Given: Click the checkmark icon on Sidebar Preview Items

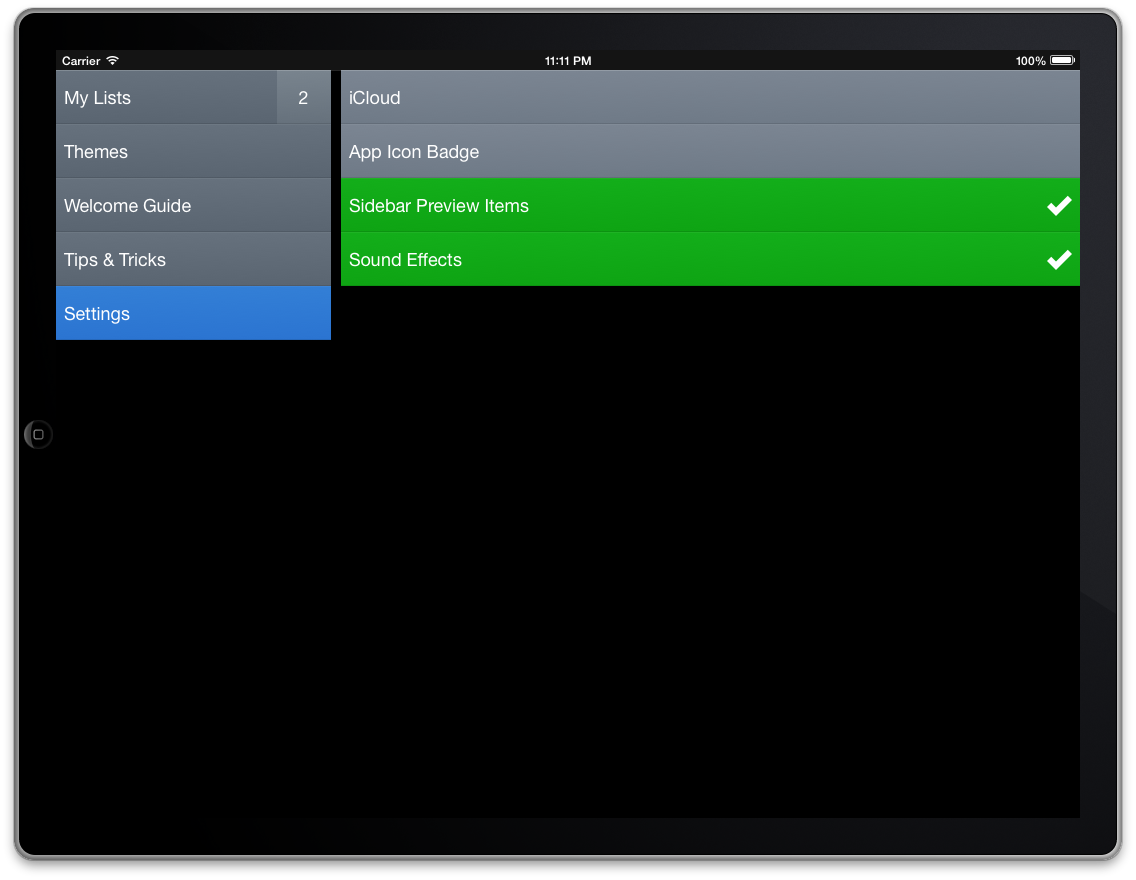Looking at the screenshot, I should point(1058,206).
